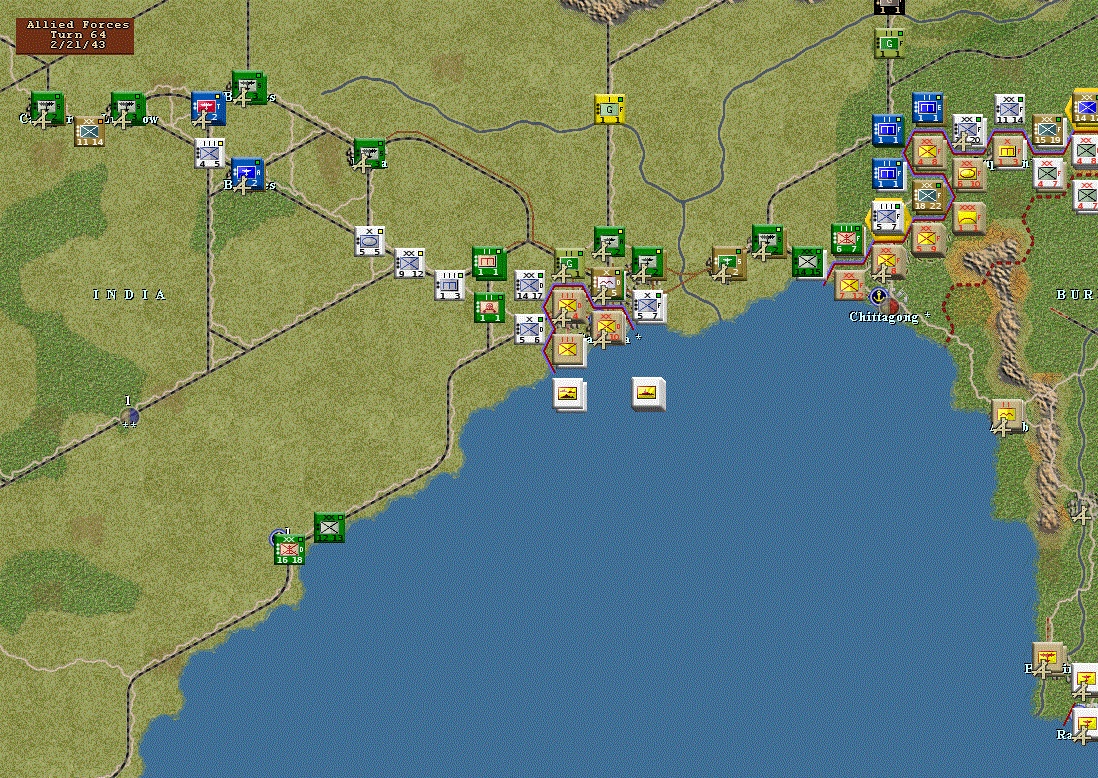The height and width of the screenshot is (778, 1098).
Task: Select the brown 18-22 division counter
Action: 928,196
